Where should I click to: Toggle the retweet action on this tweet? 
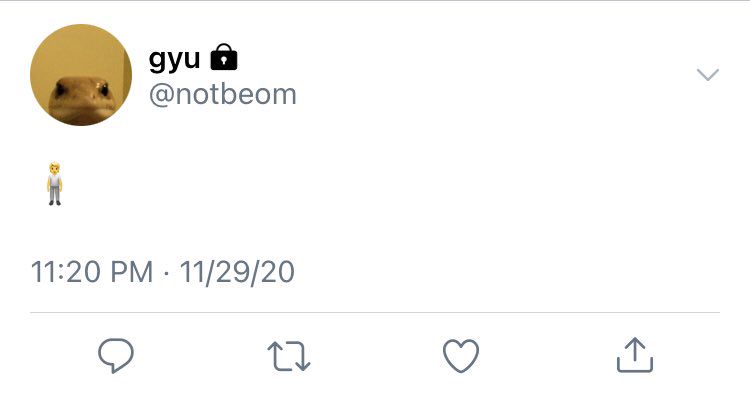pos(289,356)
